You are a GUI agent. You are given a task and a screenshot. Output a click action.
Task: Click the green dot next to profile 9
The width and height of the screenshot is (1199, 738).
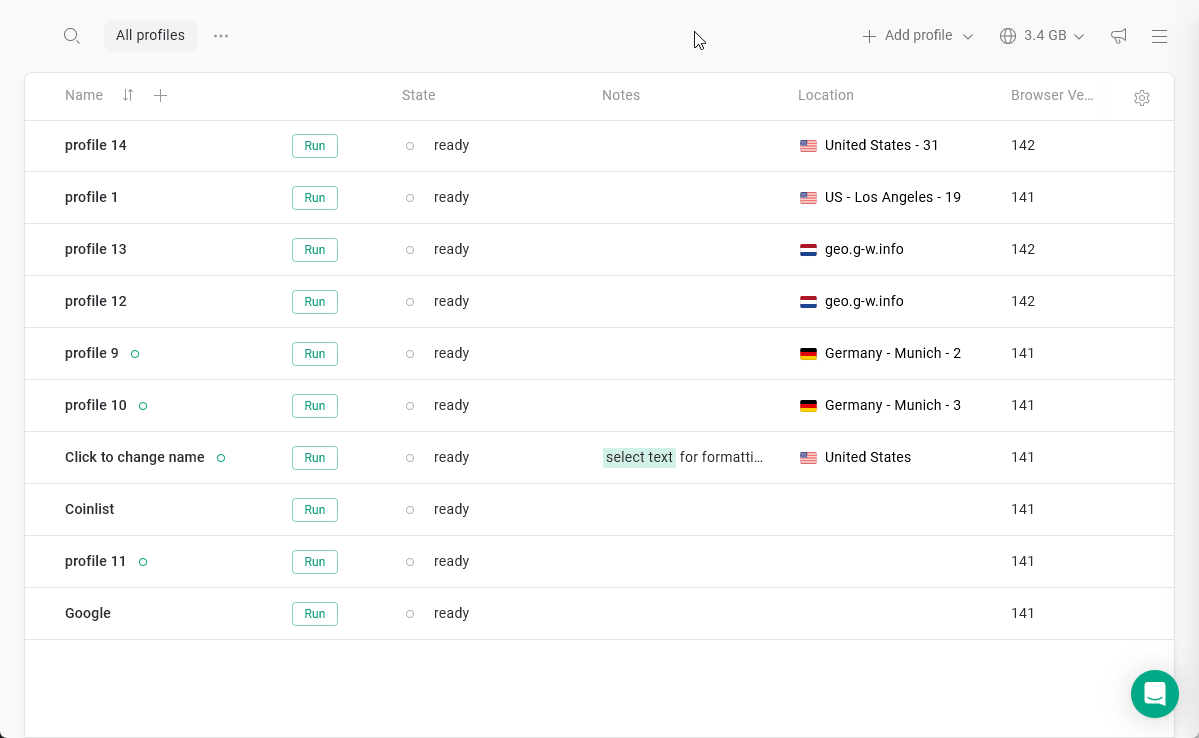click(x=135, y=353)
